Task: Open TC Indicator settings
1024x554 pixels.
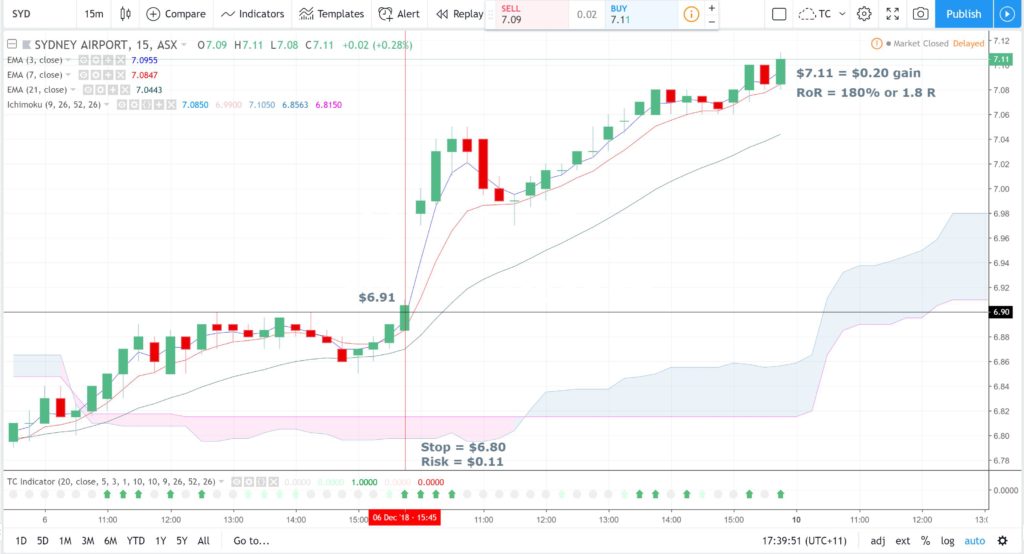Action: click(249, 481)
